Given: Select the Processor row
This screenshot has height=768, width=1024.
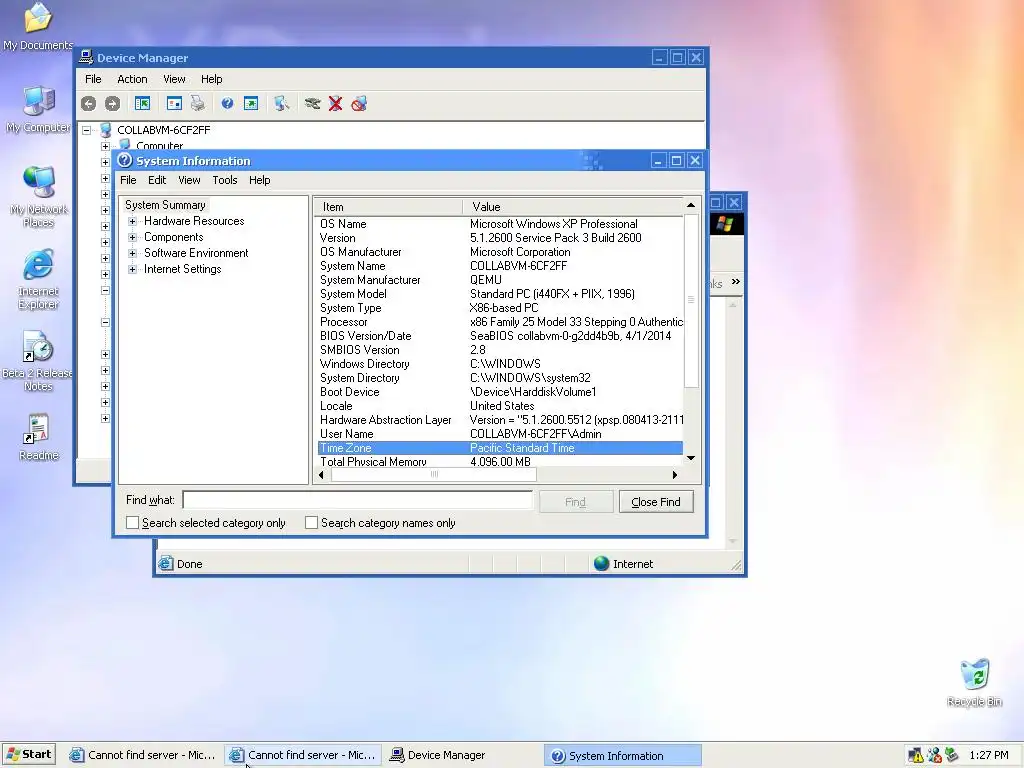Looking at the screenshot, I should (x=500, y=322).
